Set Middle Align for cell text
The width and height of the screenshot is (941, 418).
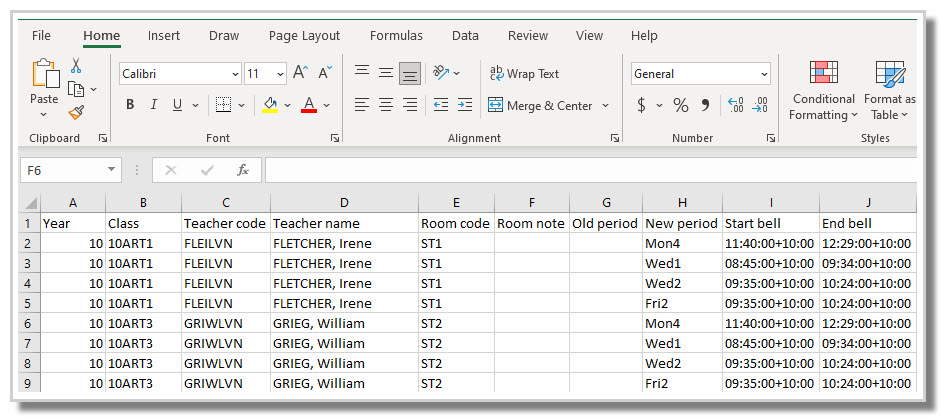[x=386, y=73]
